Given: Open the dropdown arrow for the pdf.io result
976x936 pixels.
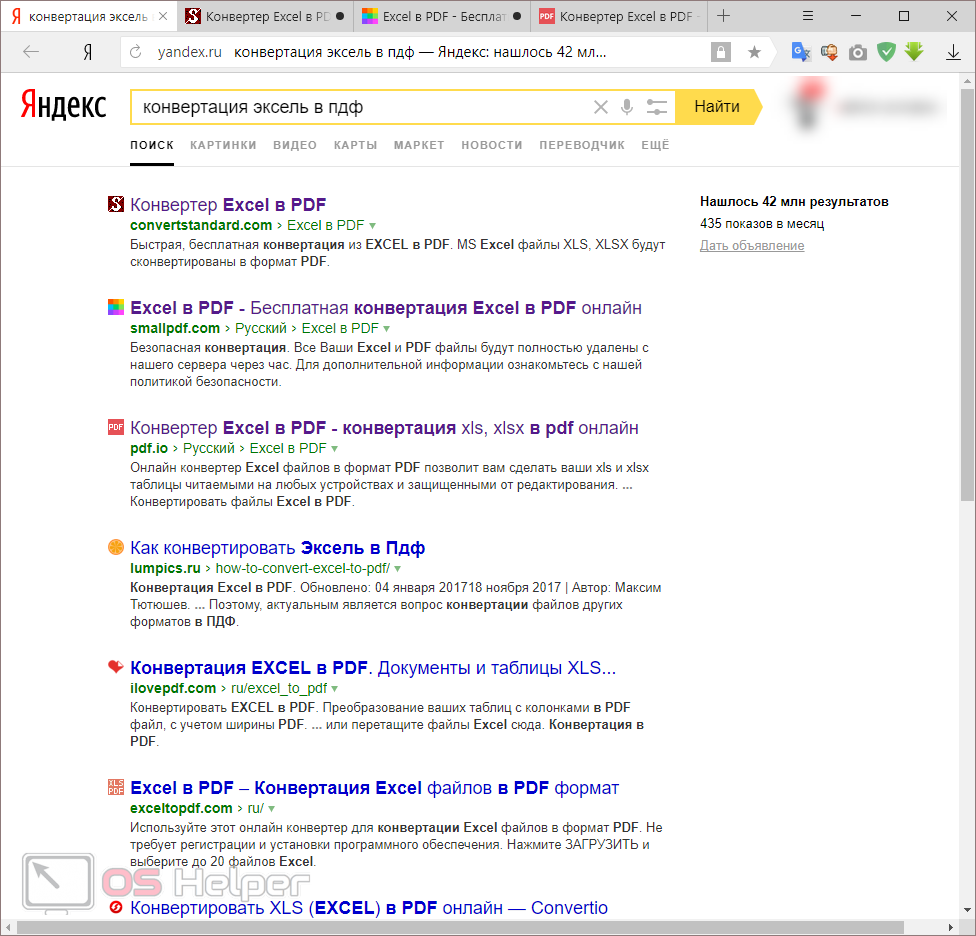Looking at the screenshot, I should coord(335,449).
